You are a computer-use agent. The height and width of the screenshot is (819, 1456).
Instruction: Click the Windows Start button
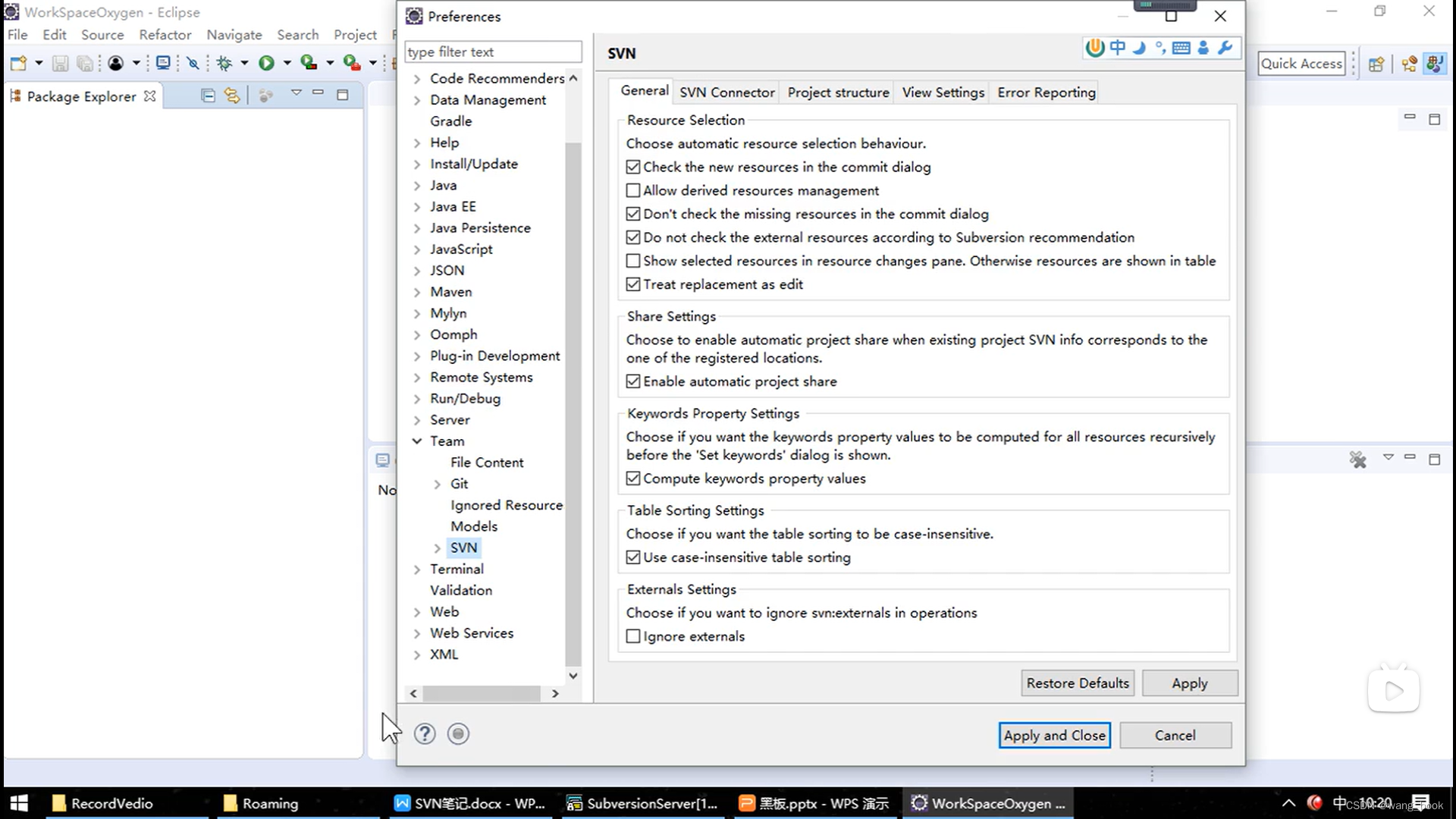19,803
